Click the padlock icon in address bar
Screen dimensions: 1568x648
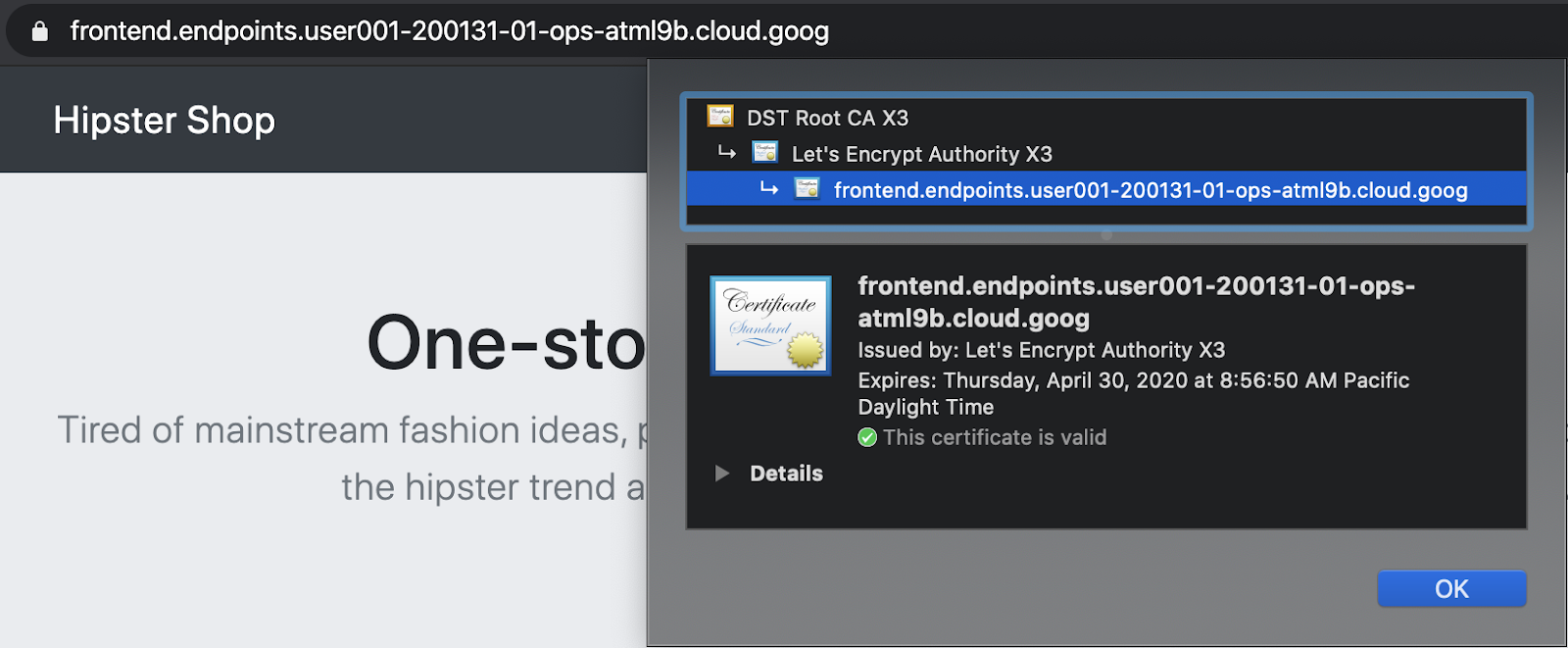click(x=39, y=31)
